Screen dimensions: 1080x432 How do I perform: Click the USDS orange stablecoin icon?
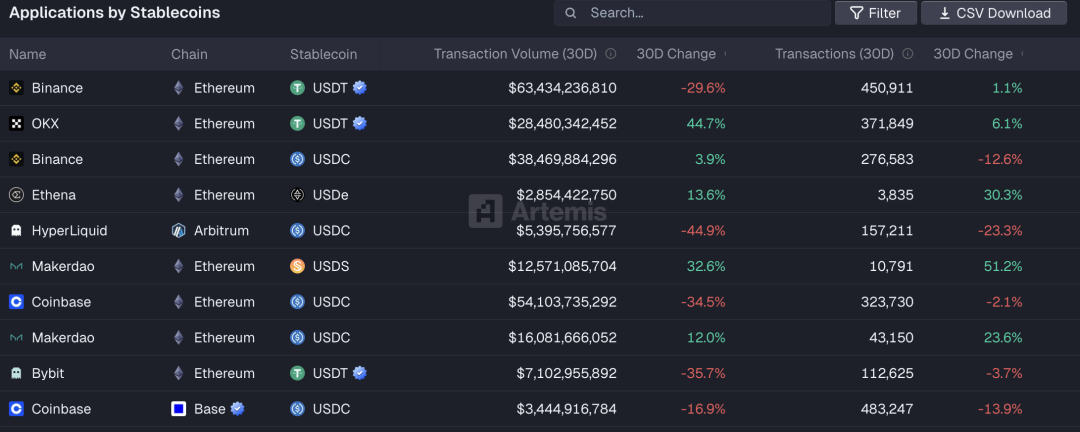[x=297, y=266]
